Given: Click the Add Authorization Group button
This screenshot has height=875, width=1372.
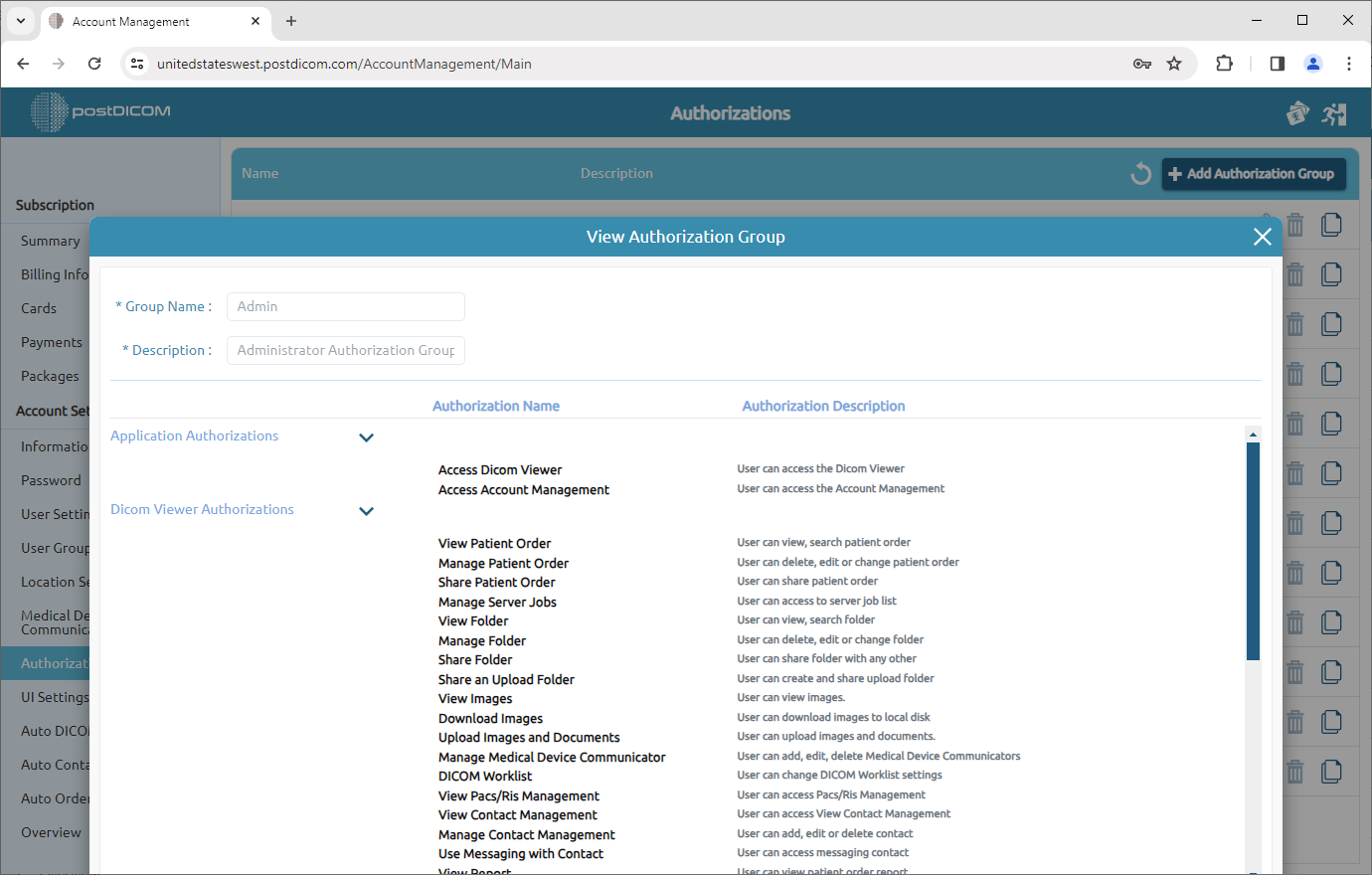Looking at the screenshot, I should point(1254,173).
